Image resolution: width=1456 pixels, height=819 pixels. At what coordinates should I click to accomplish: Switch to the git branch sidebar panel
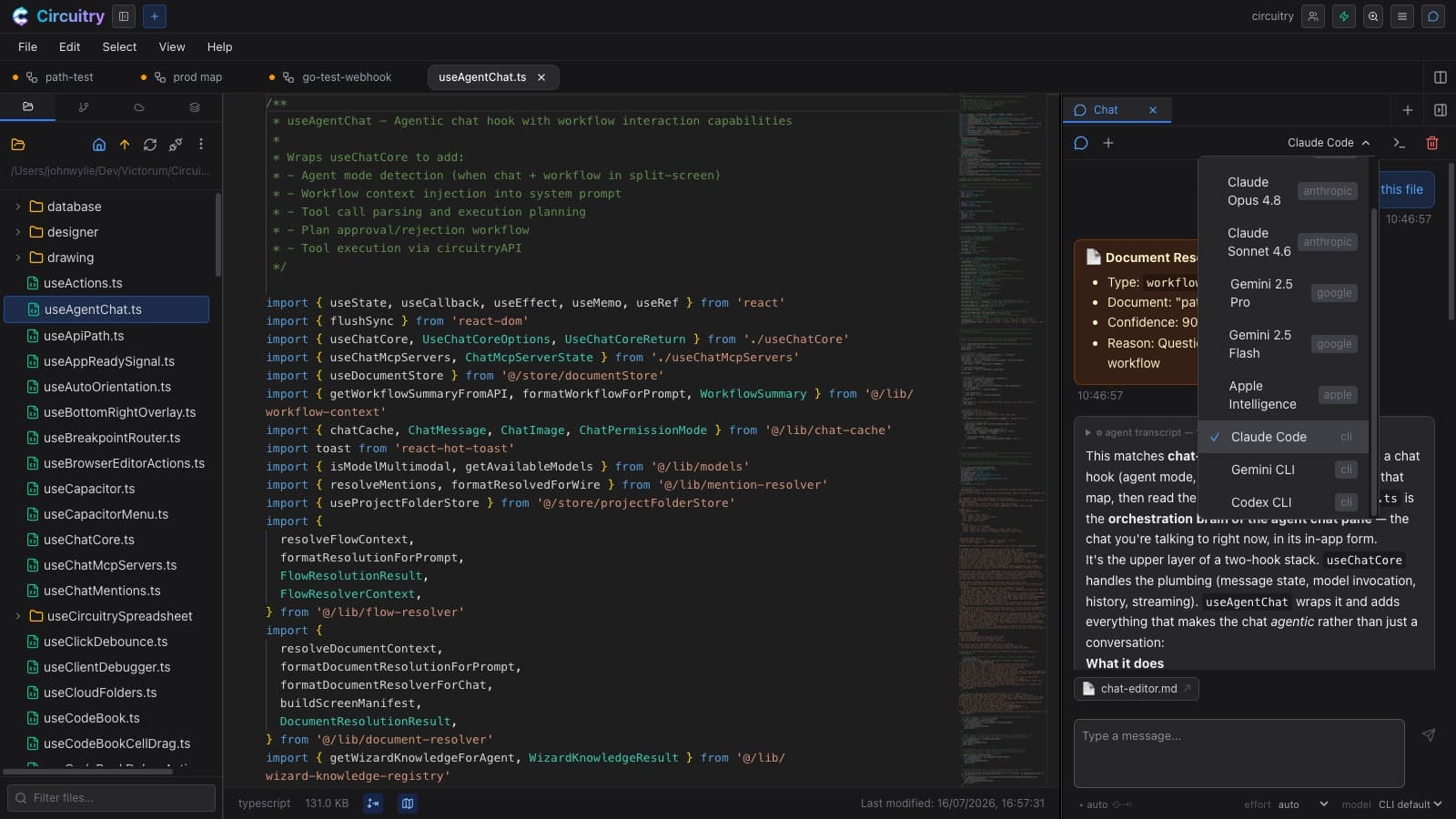pyautogui.click(x=84, y=107)
